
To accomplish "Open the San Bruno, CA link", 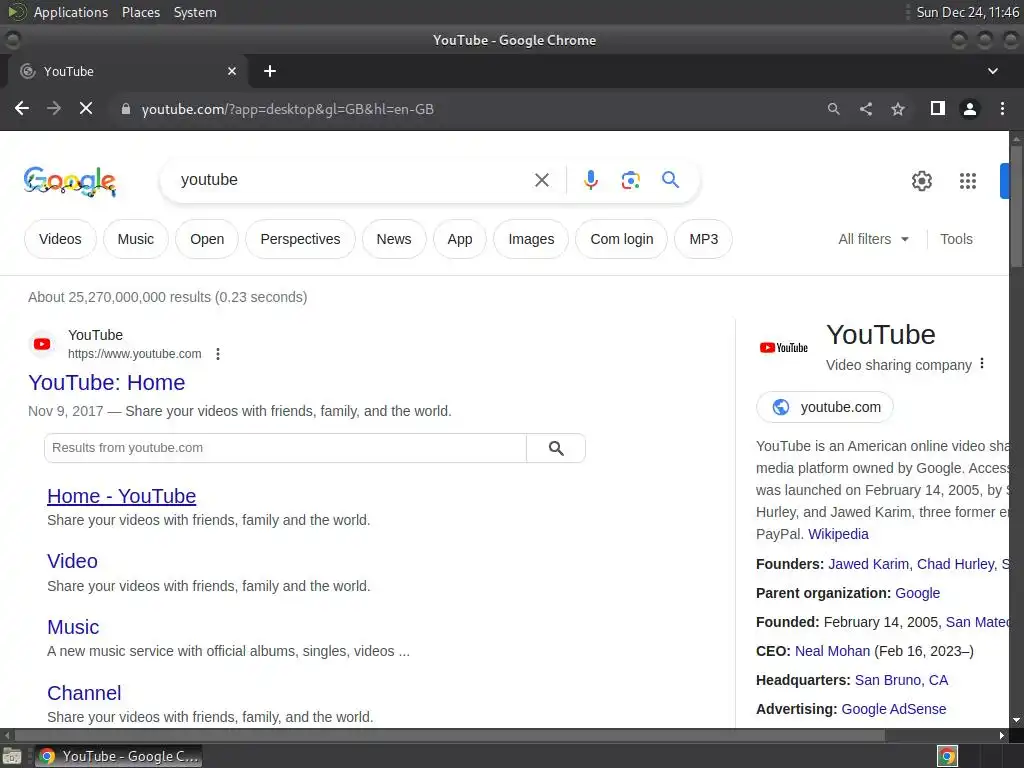I will (901, 680).
